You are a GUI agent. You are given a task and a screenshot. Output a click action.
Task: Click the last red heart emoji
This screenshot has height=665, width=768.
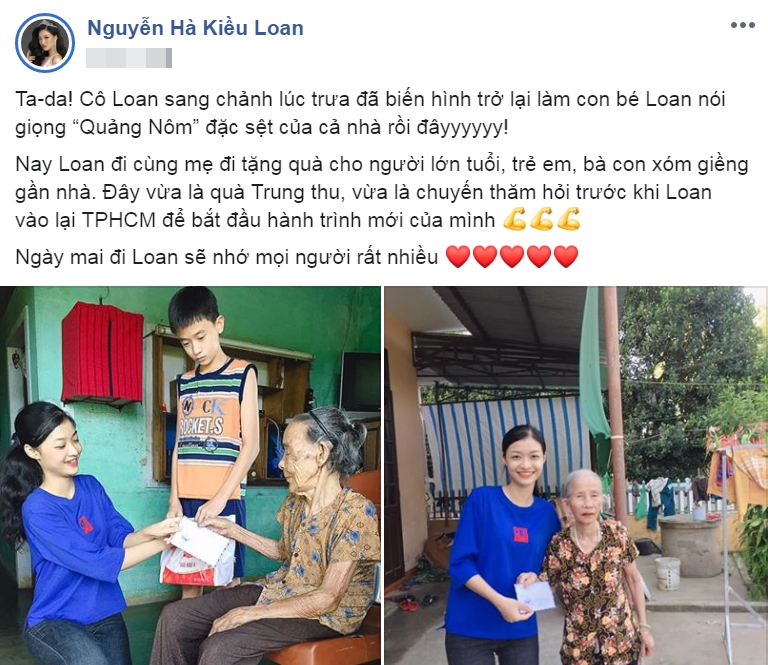point(566,257)
